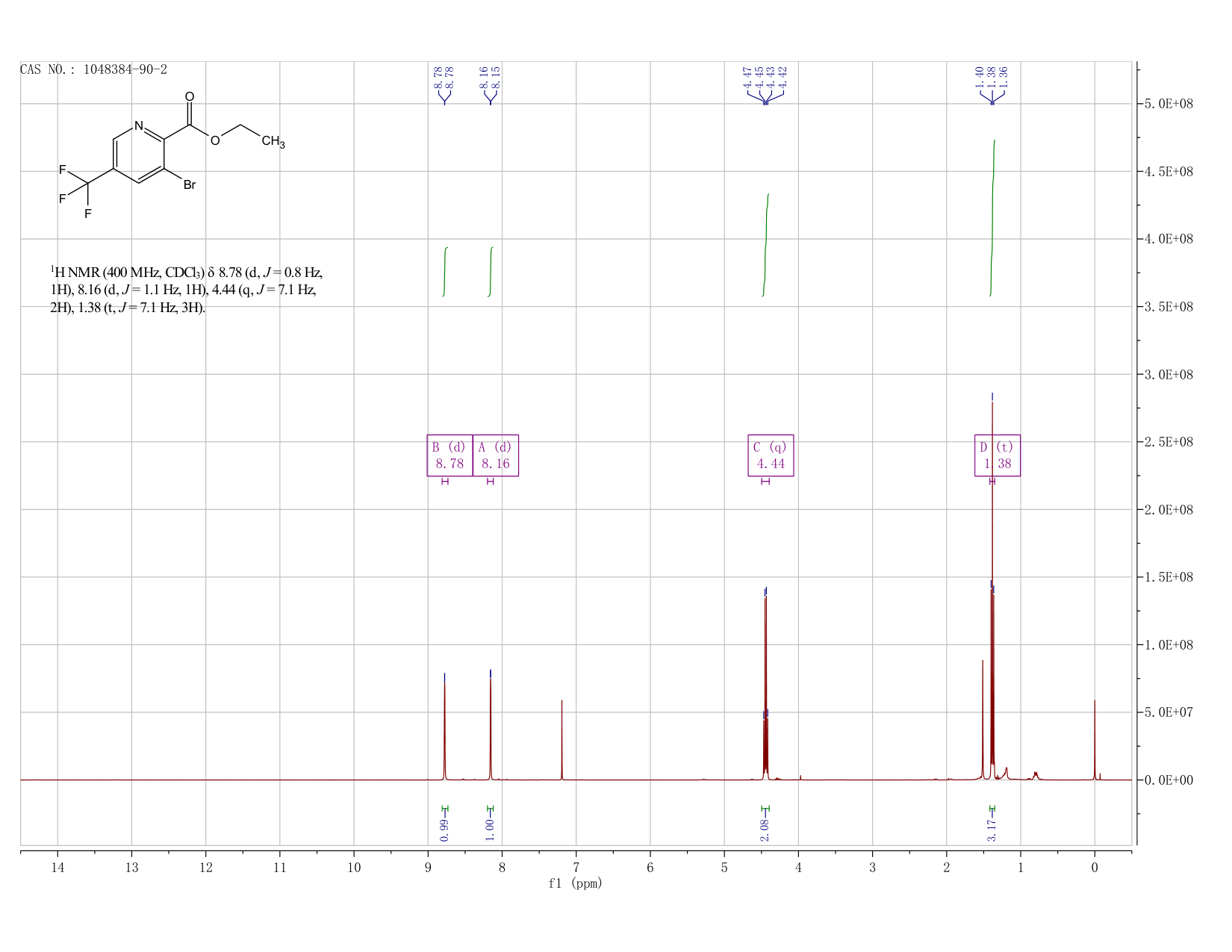Click the integral curve above 8.78 ppm
Image resolution: width=1232 pixels, height=952 pixels.
(x=445, y=271)
